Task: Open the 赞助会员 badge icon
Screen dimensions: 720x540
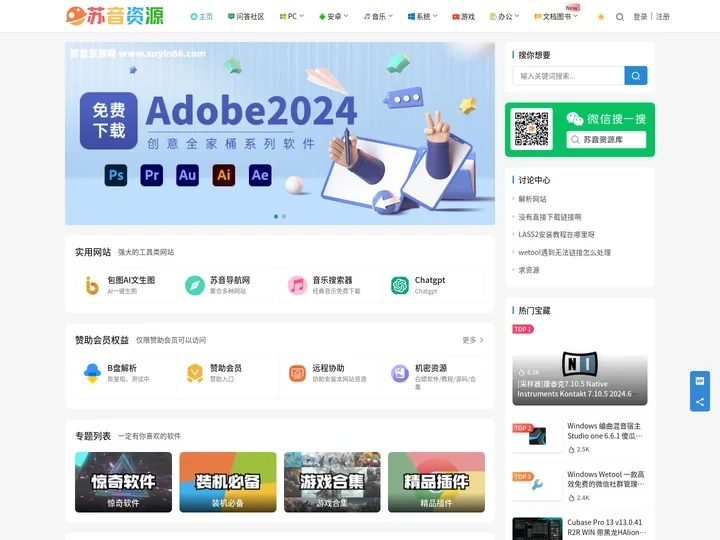Action: click(x=195, y=373)
